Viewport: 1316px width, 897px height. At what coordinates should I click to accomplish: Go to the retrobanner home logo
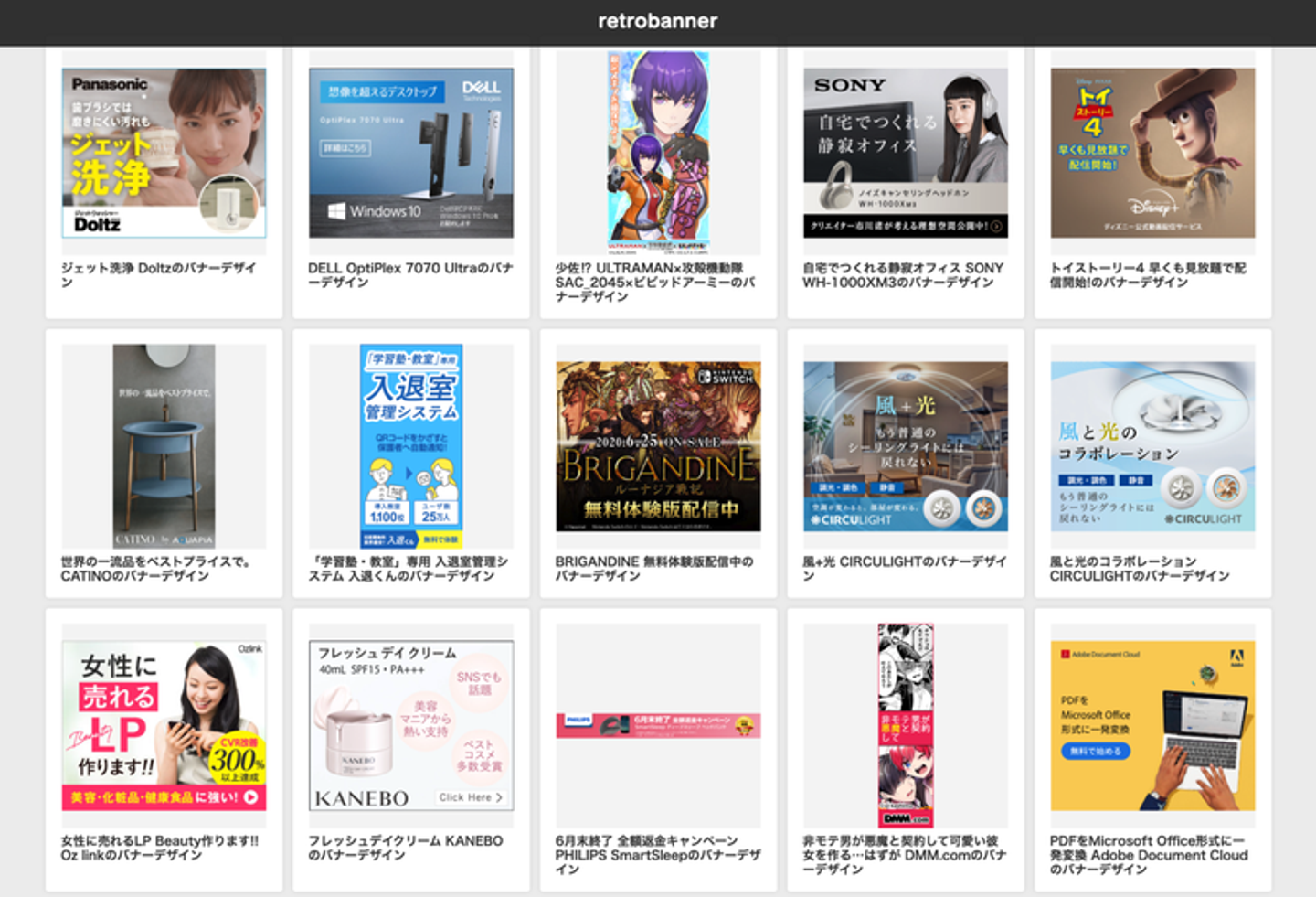coord(657,21)
